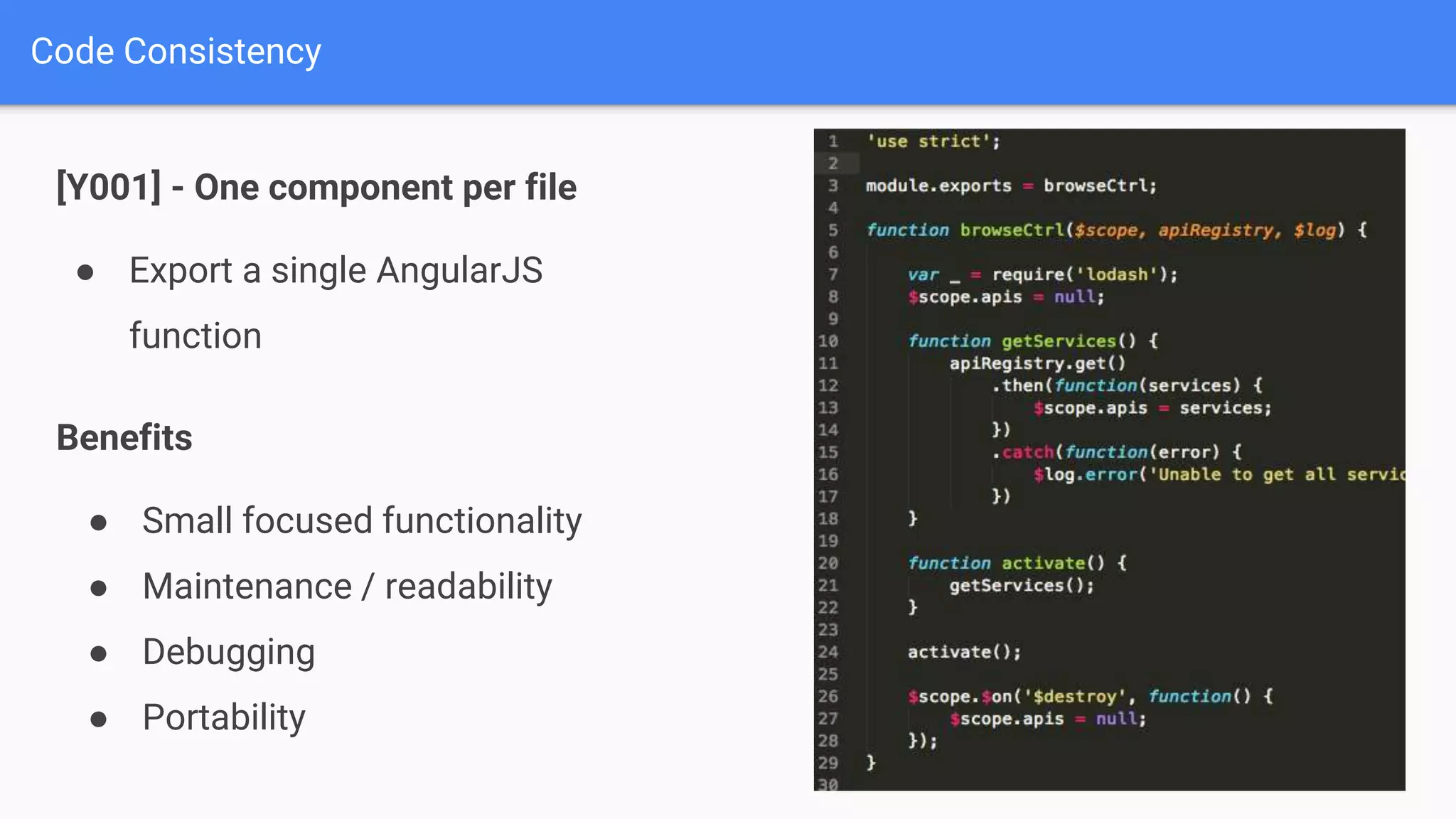This screenshot has width=1456, height=819.
Task: Click line number 29 in the gutter
Action: (828, 763)
